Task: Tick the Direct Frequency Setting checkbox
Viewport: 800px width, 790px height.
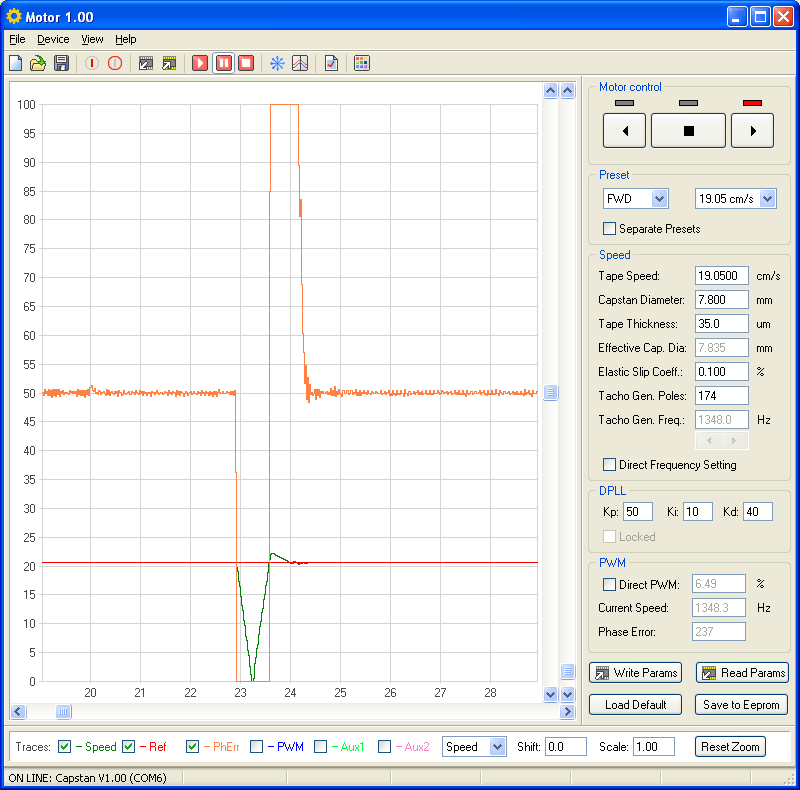Action: [609, 464]
